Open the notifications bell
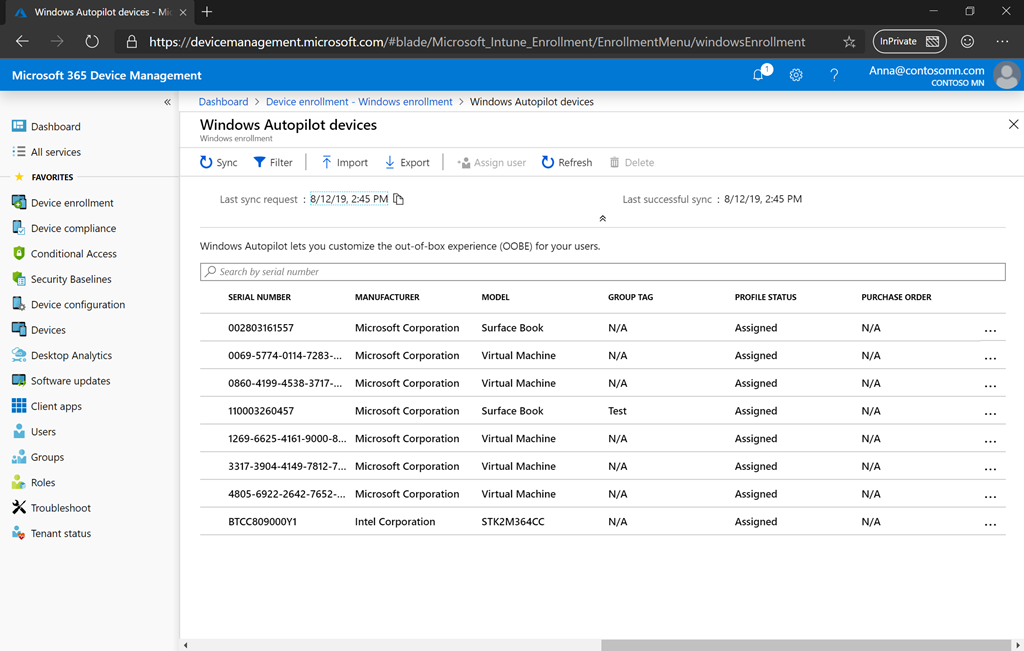This screenshot has height=651, width=1024. [759, 75]
